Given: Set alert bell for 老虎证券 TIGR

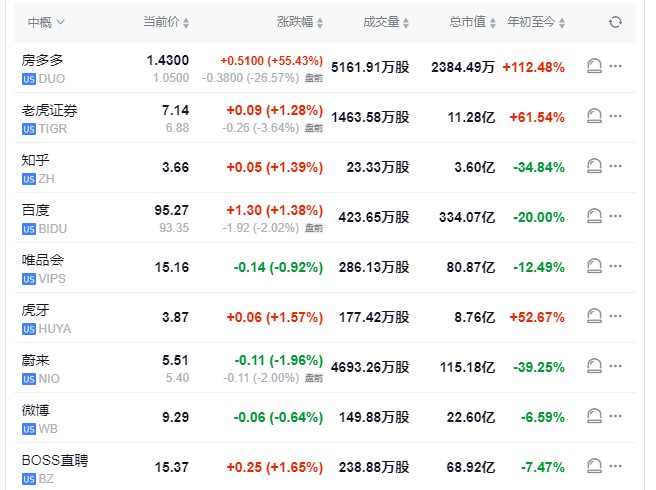Looking at the screenshot, I should click(594, 116).
